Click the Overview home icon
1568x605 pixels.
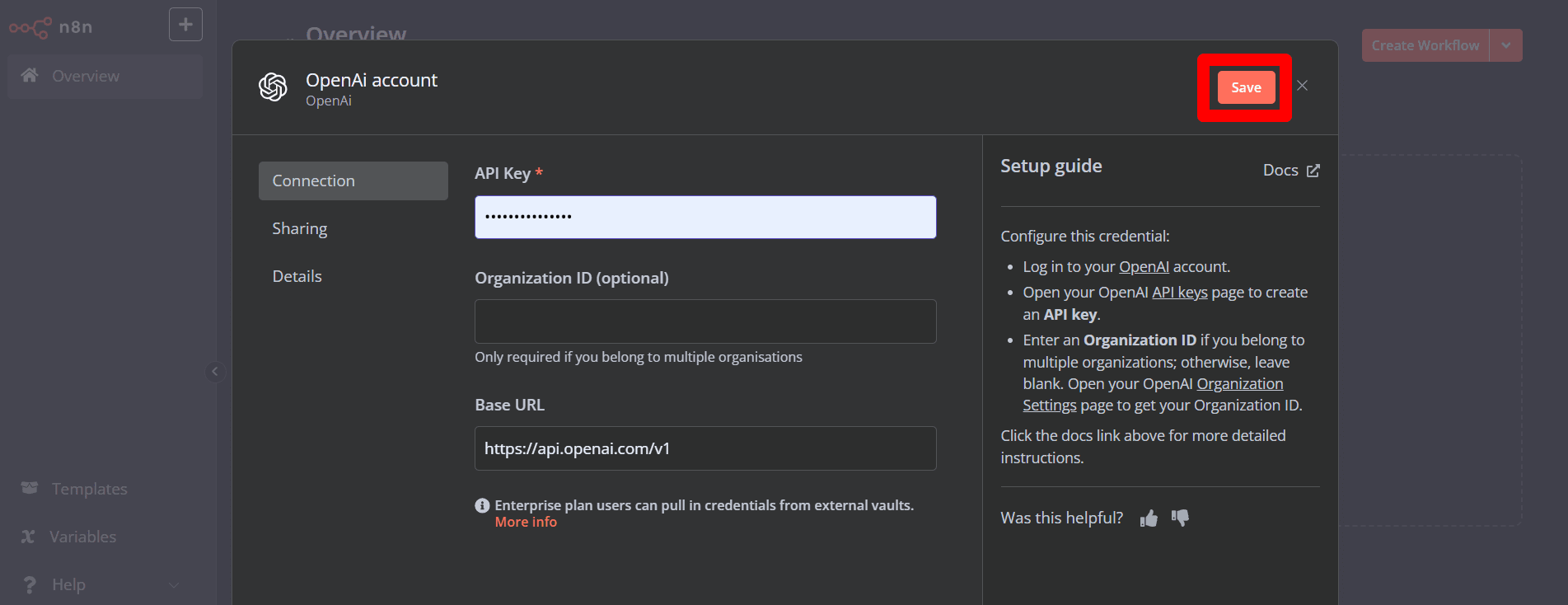(30, 75)
